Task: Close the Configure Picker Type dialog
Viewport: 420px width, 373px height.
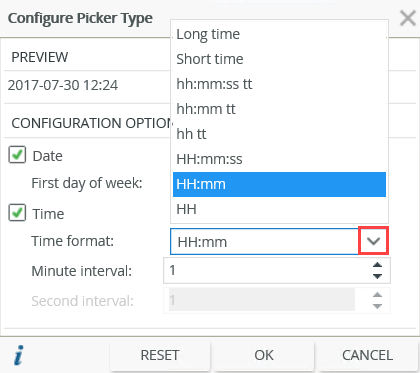Action: coord(408,18)
